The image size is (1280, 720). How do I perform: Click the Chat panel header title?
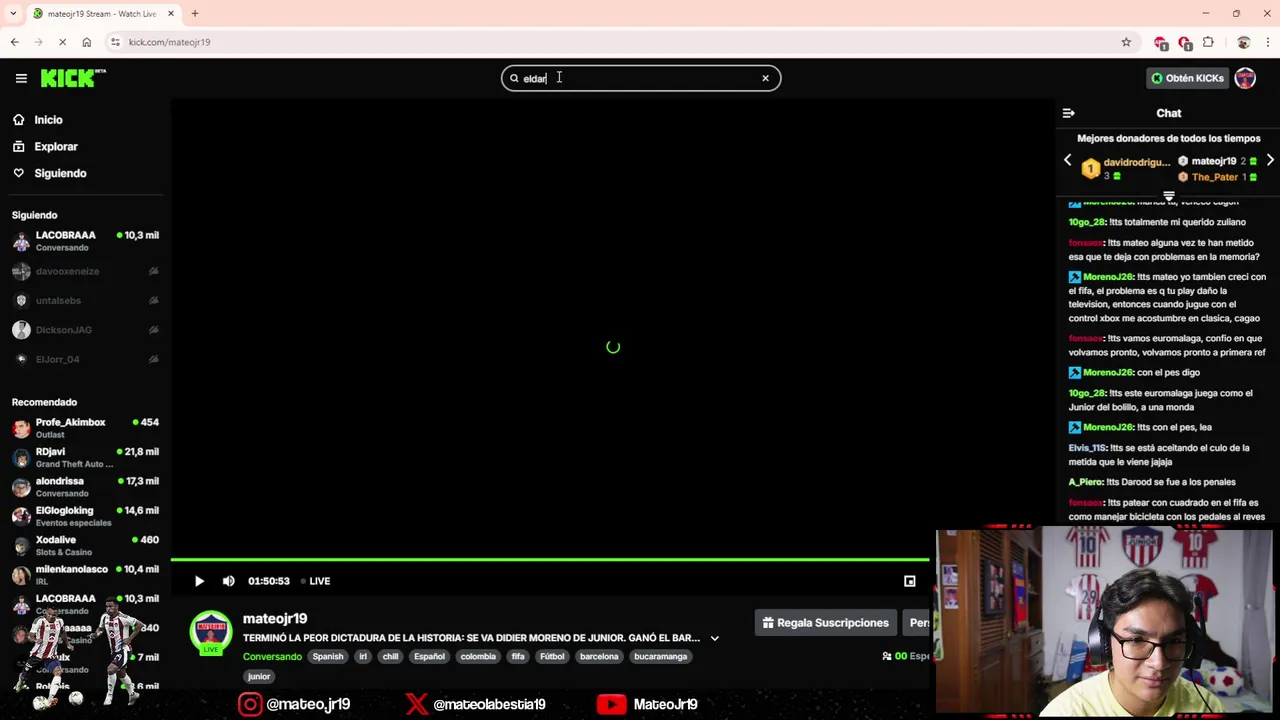click(1168, 113)
